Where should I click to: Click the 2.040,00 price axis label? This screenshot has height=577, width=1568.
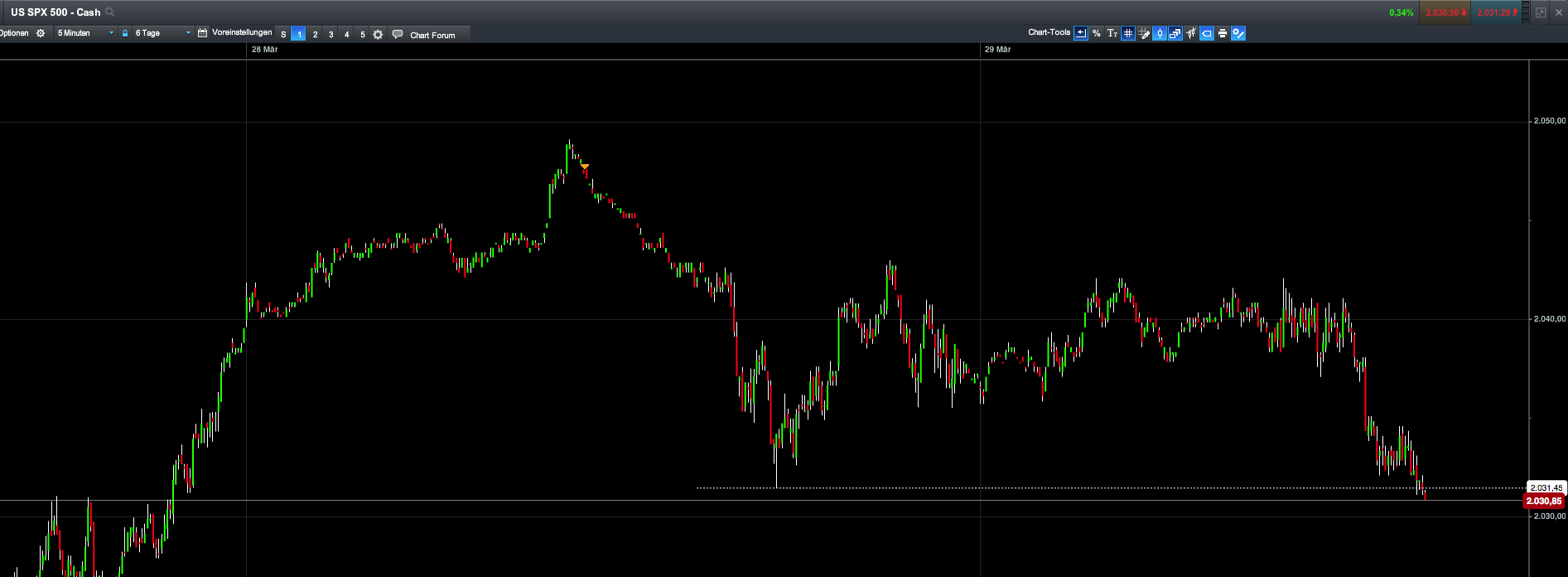pos(1549,318)
